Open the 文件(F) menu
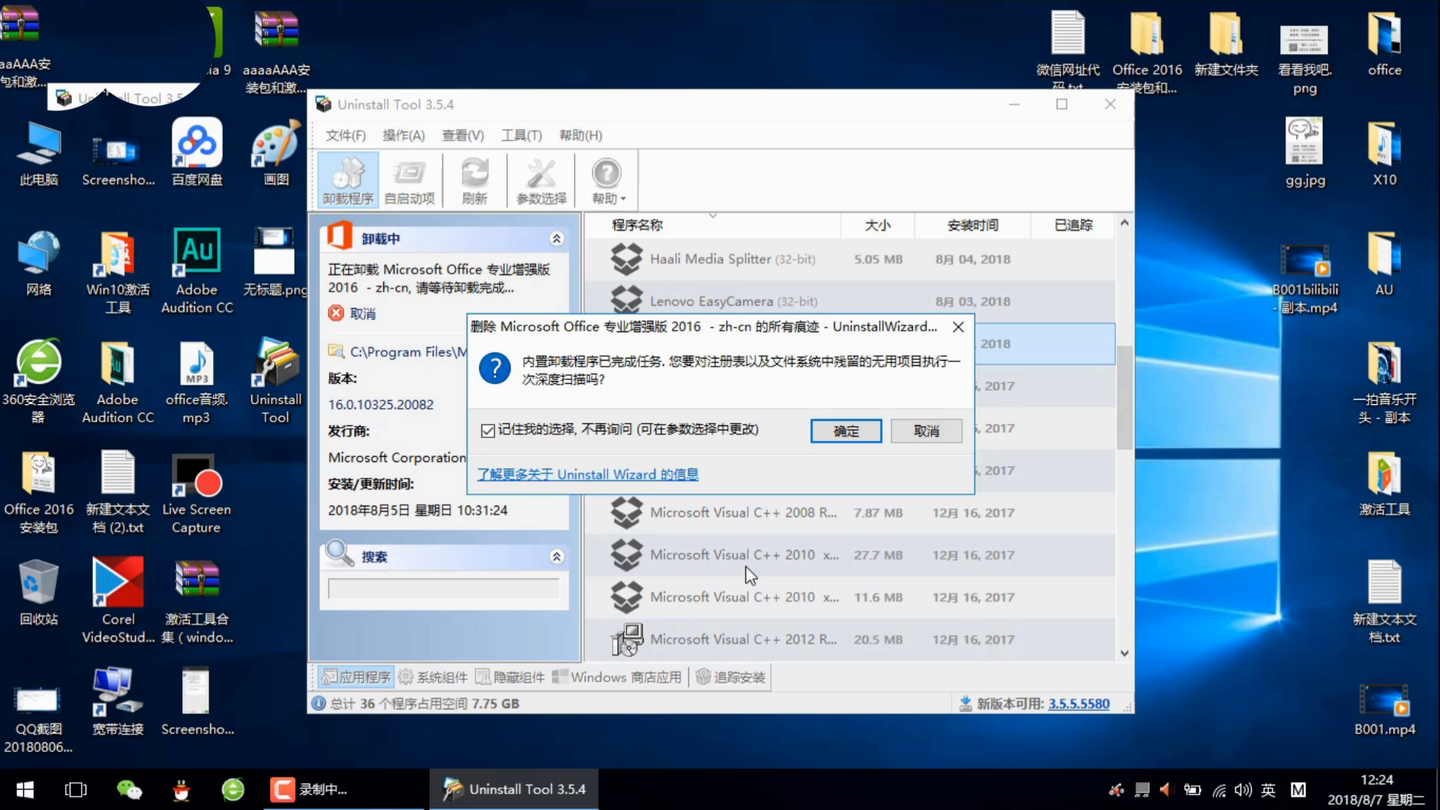This screenshot has width=1440, height=810. 346,135
